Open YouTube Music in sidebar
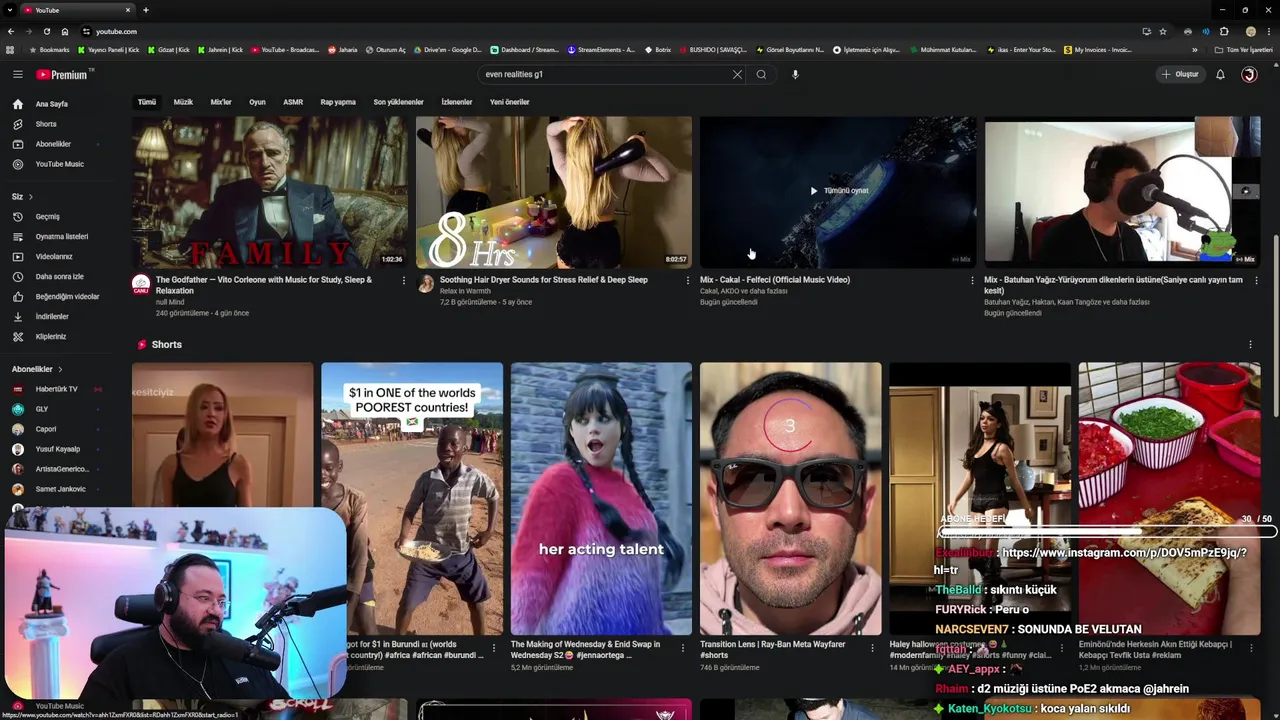 click(x=60, y=164)
